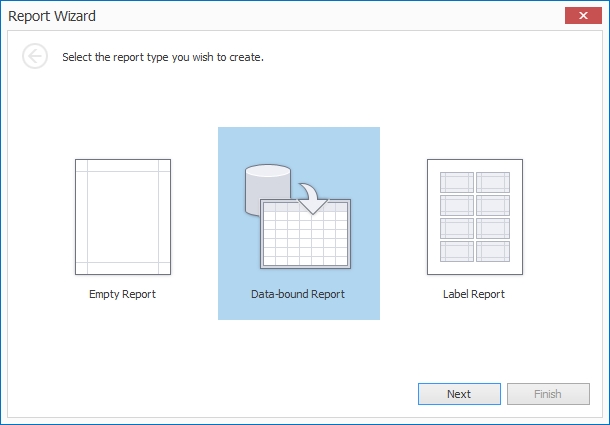This screenshot has height=425, width=610.
Task: Select the Empty Report page icon
Action: [122, 216]
